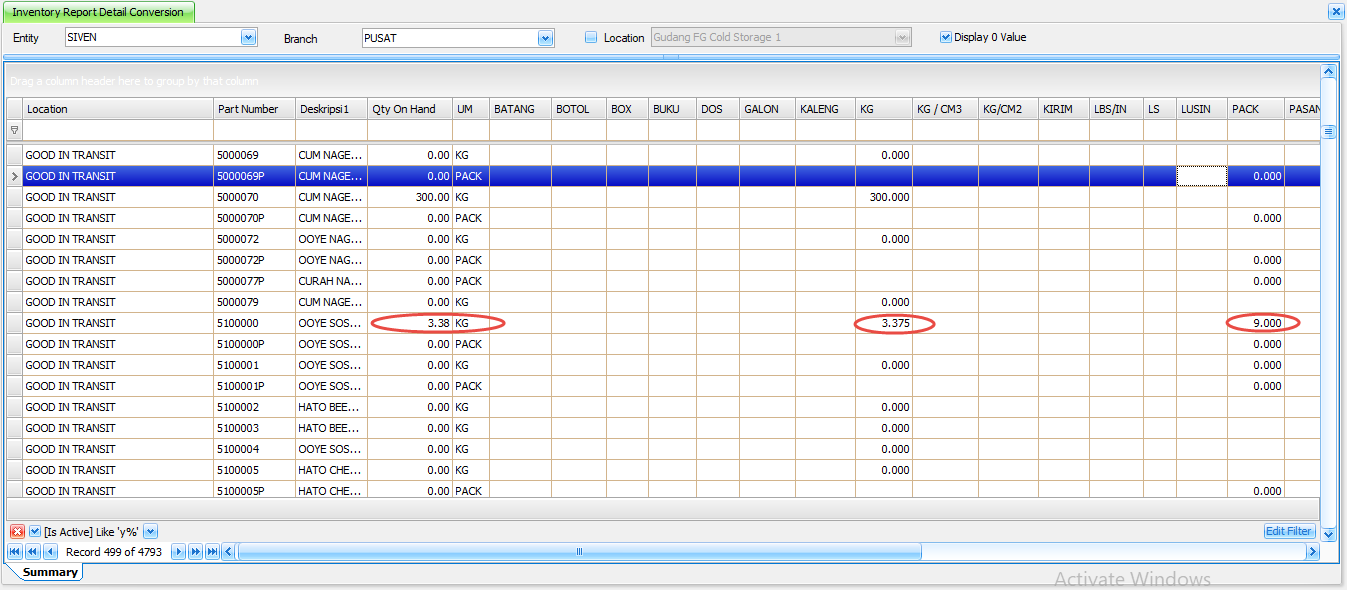Click the PACK column header

(1256, 109)
